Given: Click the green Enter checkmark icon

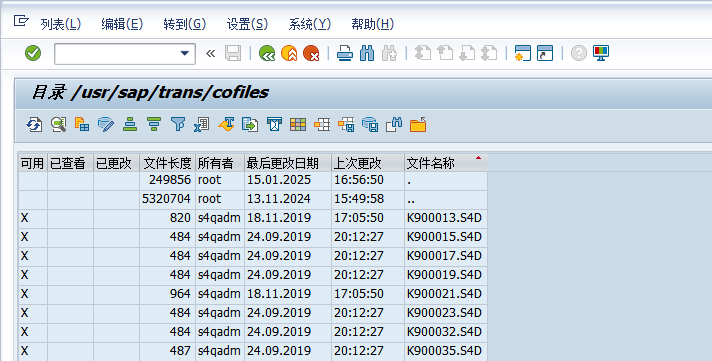Looking at the screenshot, I should tap(33, 53).
